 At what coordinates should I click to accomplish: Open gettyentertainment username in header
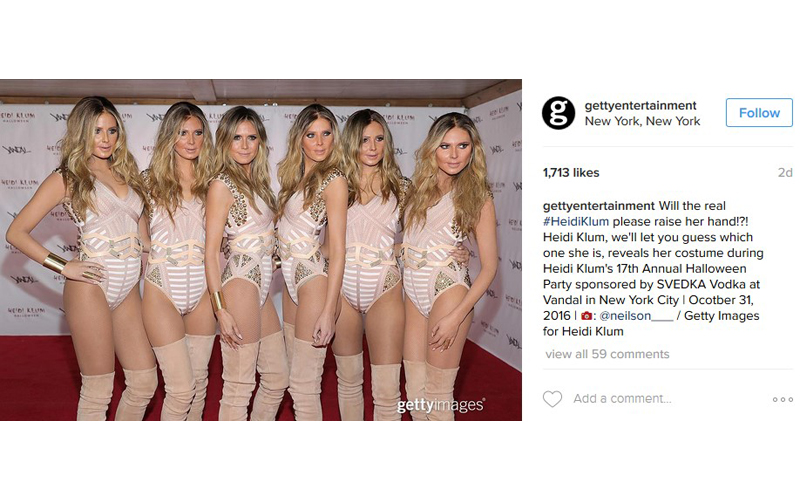pos(640,106)
